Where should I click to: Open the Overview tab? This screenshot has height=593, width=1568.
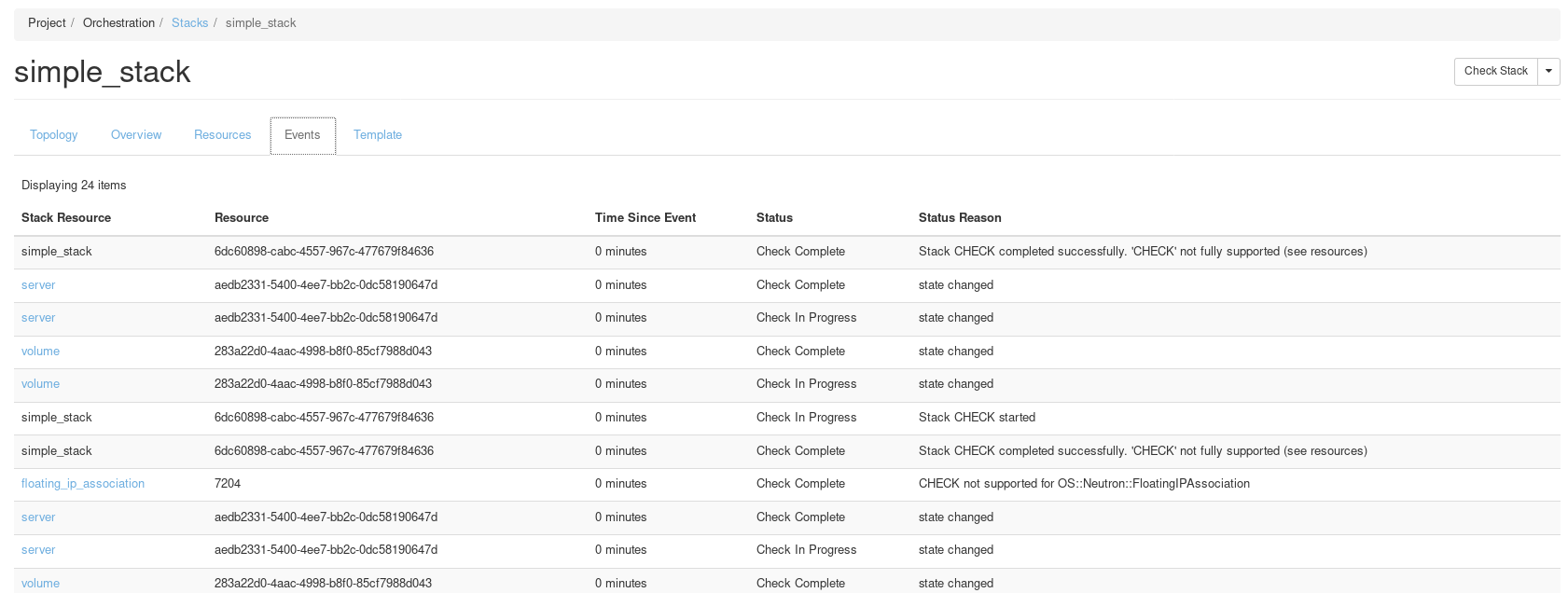pyautogui.click(x=136, y=135)
